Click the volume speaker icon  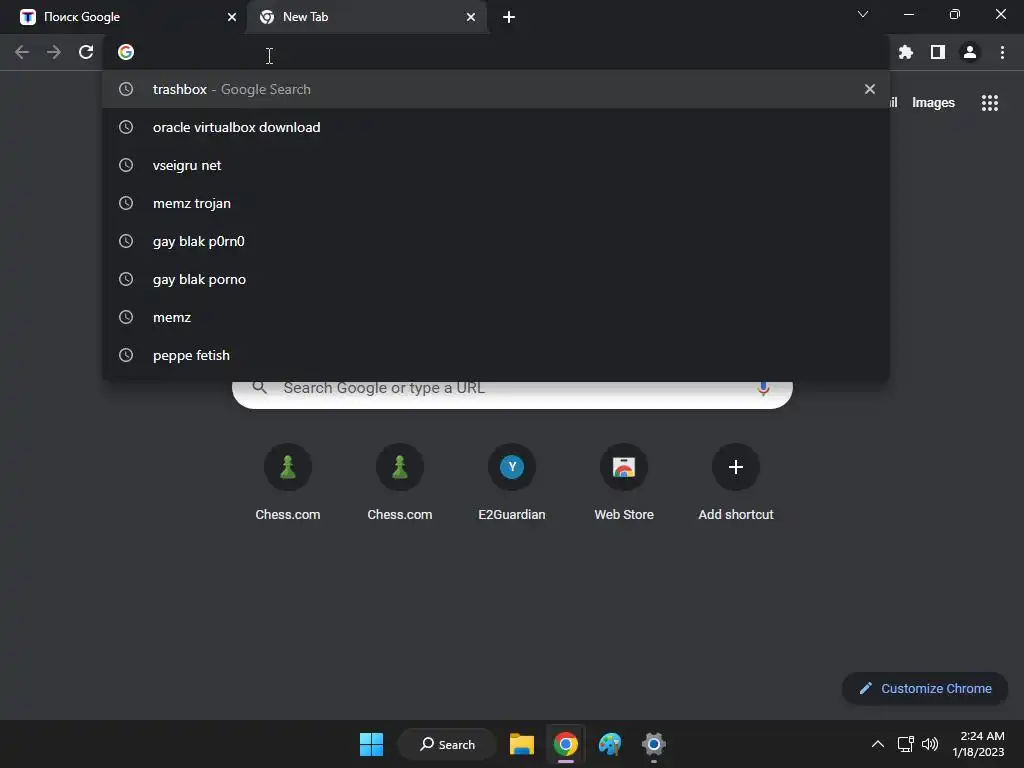coord(930,744)
